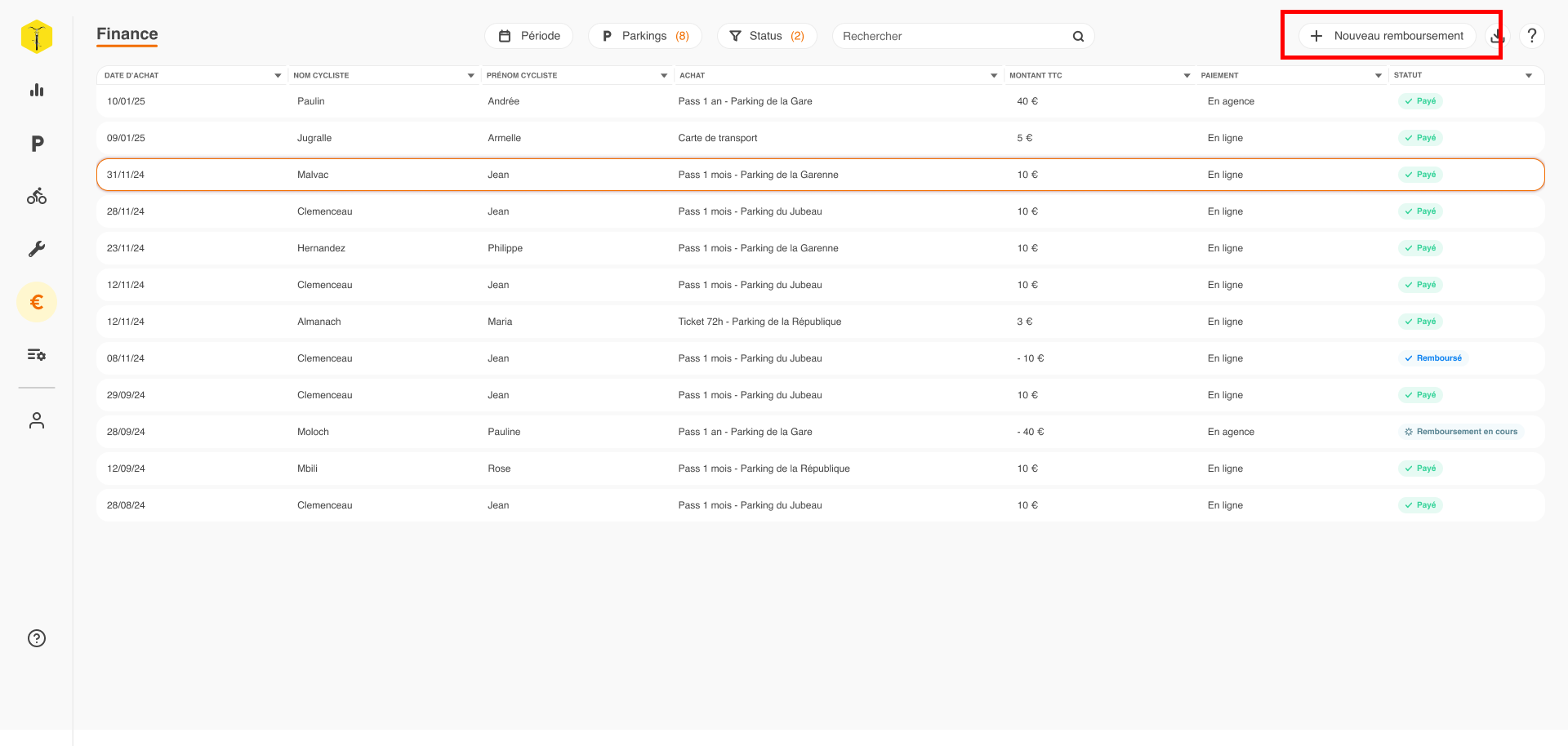Click the Philippe first name cell
The image size is (1568, 746).
click(506, 248)
